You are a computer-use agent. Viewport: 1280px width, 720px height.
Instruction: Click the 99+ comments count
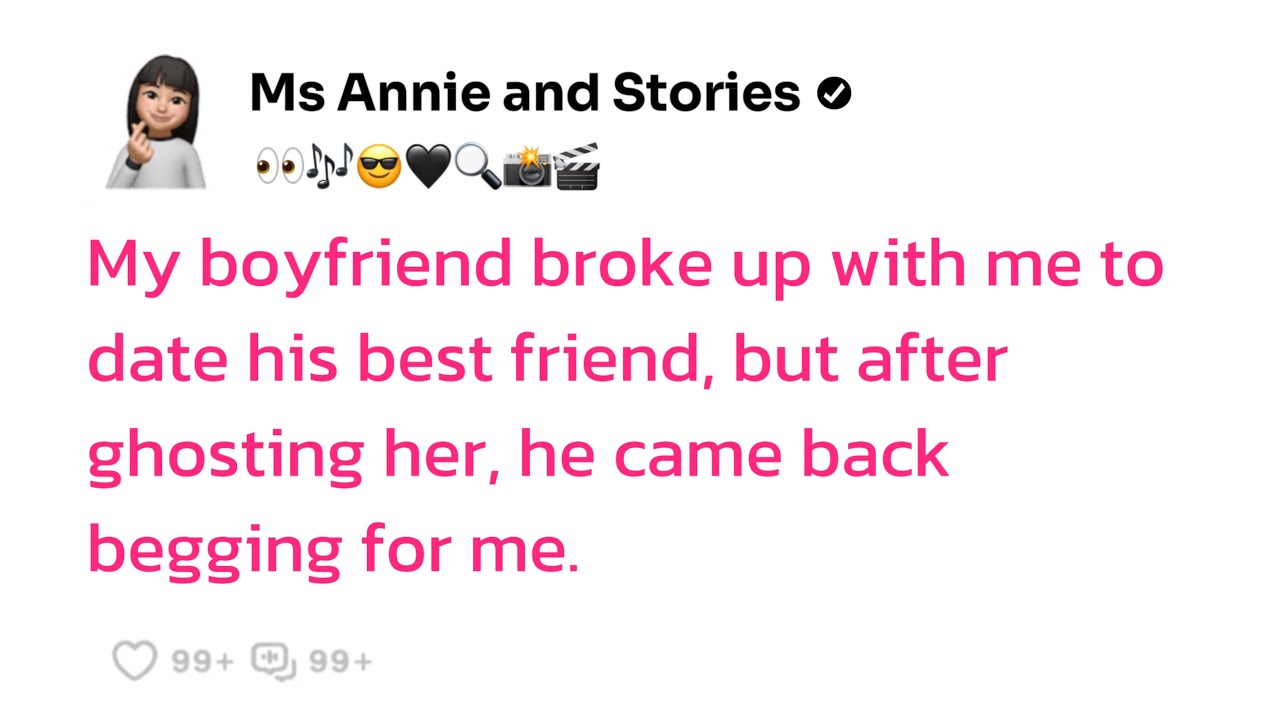point(340,661)
